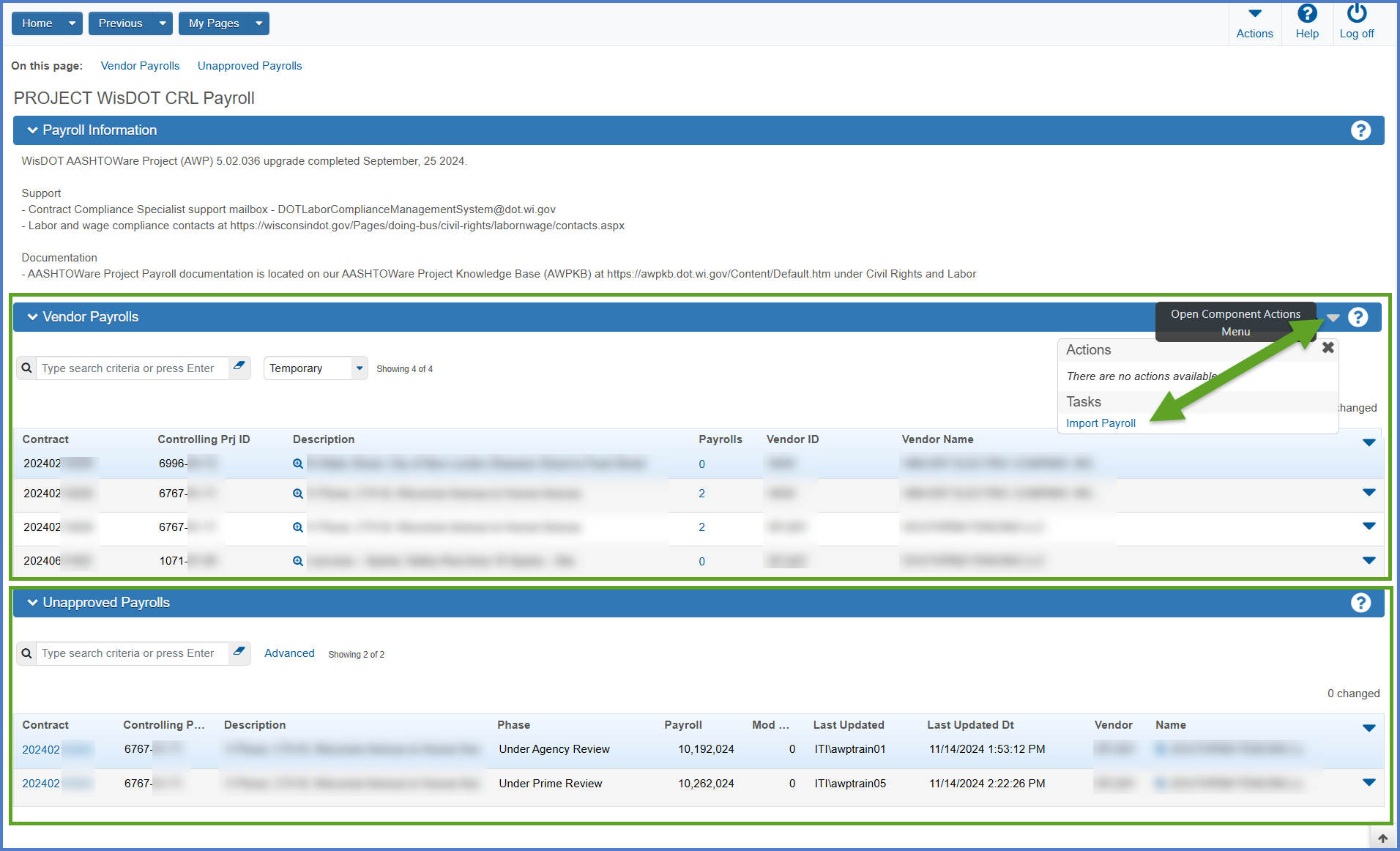Viewport: 1400px width, 851px height.
Task: Click the Home button
Action: coord(37,23)
